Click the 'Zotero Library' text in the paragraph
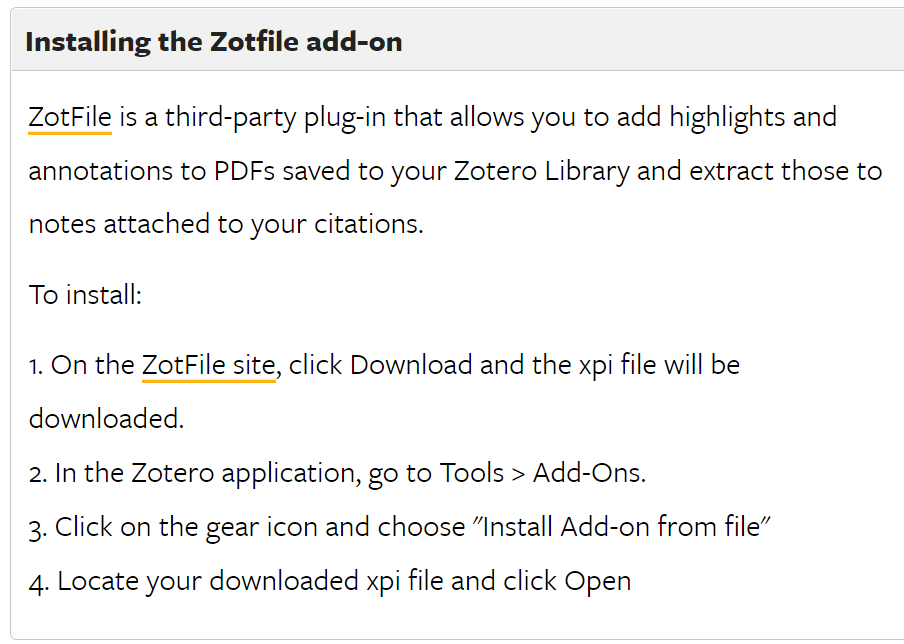This screenshot has height=644, width=904. coord(541,171)
